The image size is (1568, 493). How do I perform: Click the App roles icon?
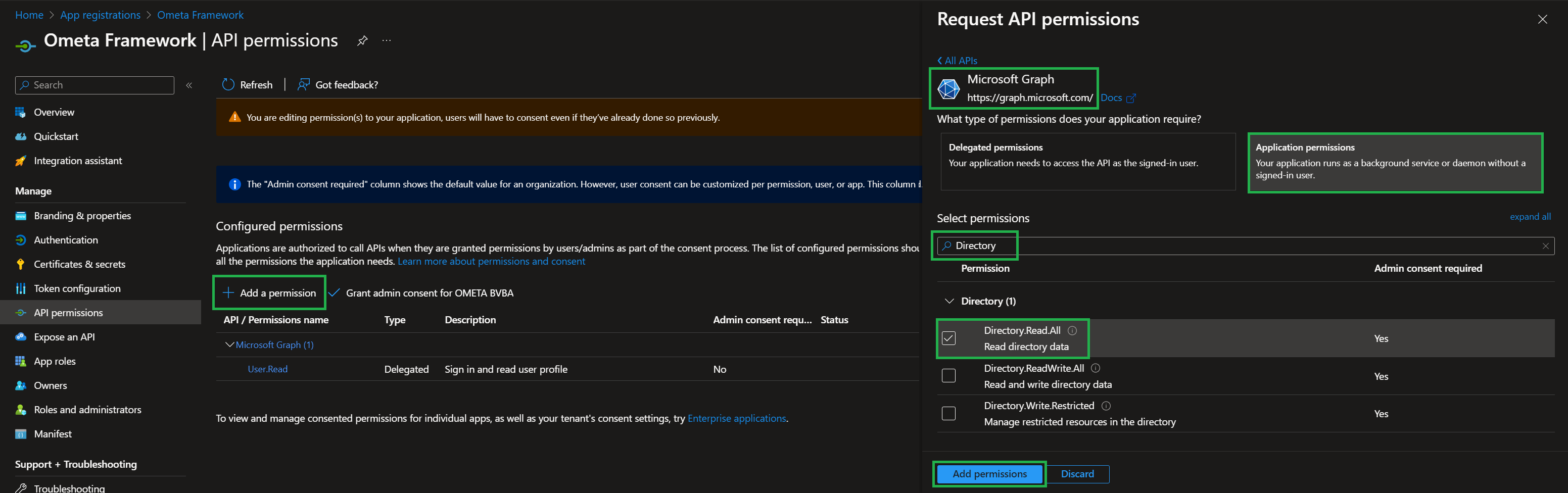[21, 361]
